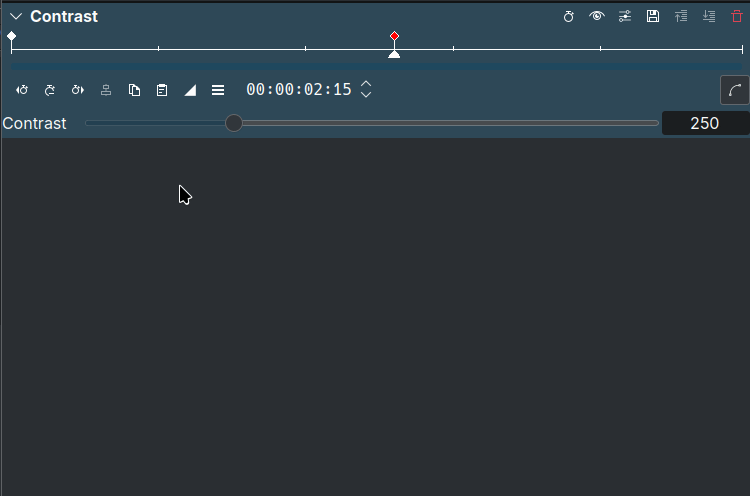
Task: Collapse the Contrast effect panel
Action: point(16,17)
